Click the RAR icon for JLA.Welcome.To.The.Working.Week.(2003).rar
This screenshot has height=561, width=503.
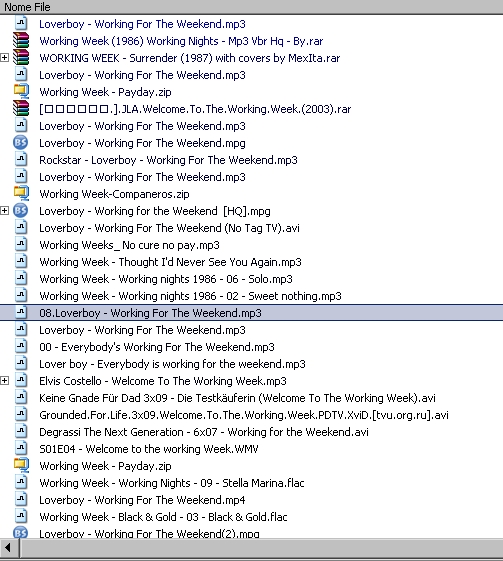pyautogui.click(x=21, y=109)
